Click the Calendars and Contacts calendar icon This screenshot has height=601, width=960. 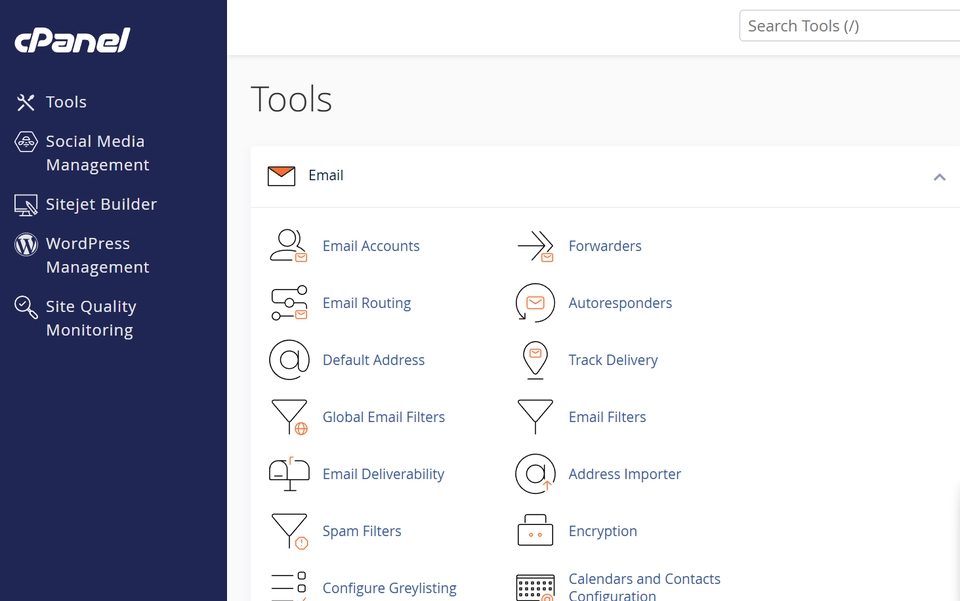pos(535,588)
